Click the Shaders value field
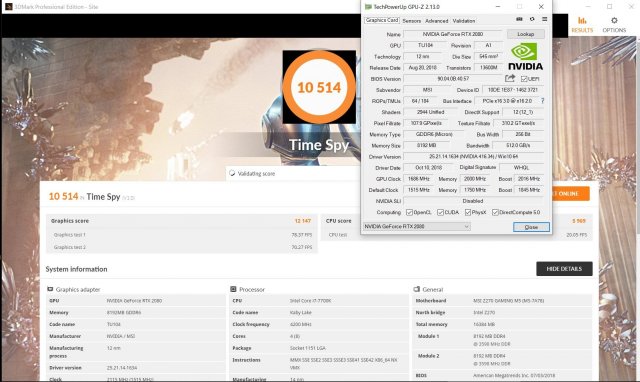The height and width of the screenshot is (382, 640). point(431,112)
